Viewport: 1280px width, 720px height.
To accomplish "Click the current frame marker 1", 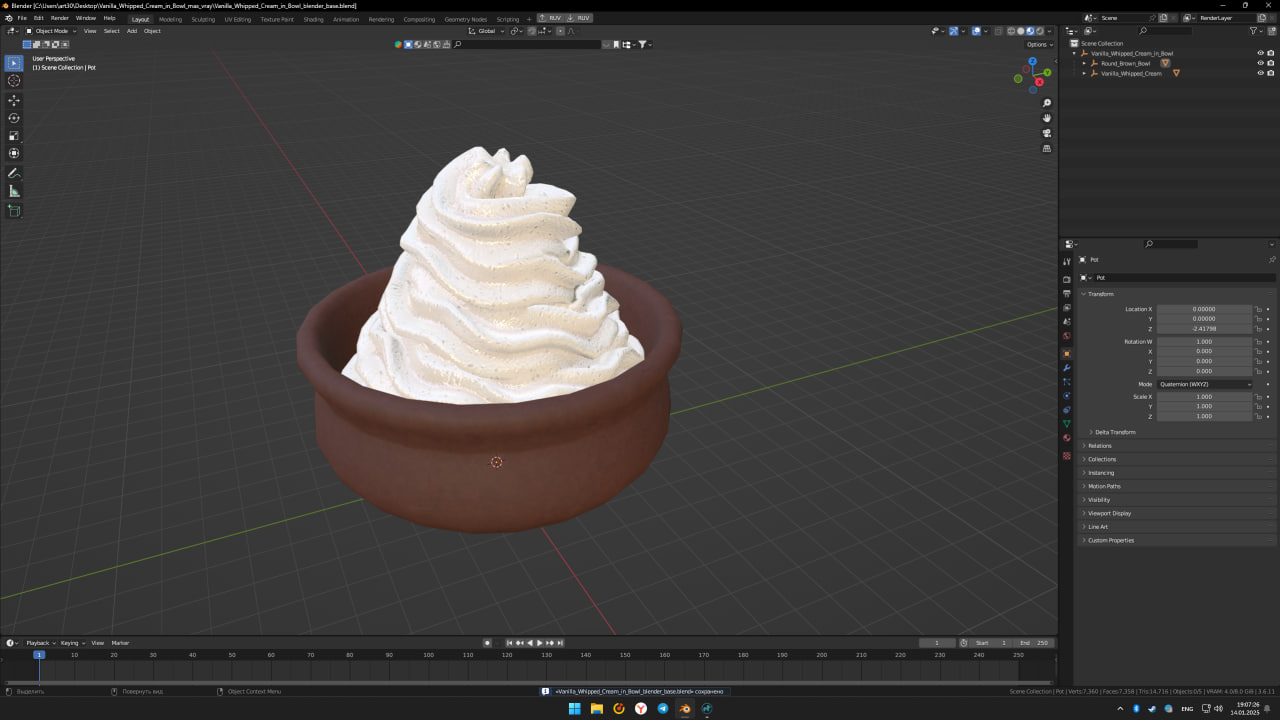I will [39, 654].
